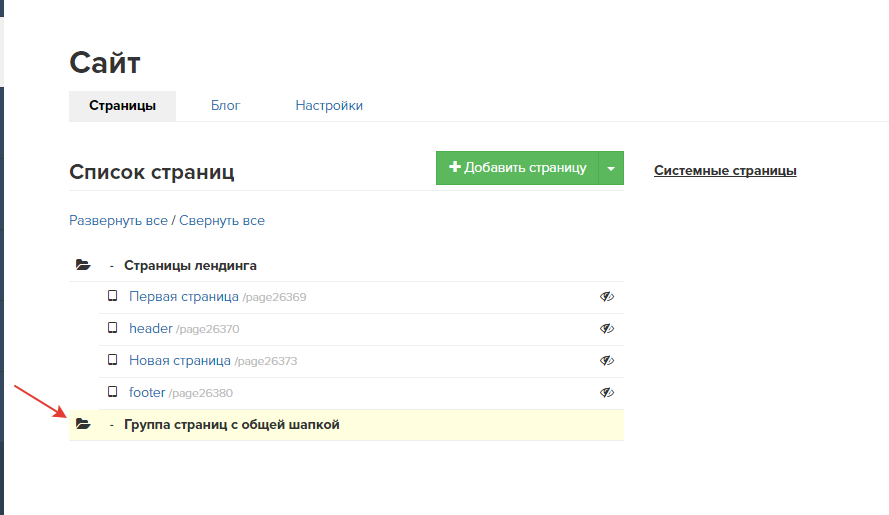Collapse Страницы лендинга group via minus sign

pyautogui.click(x=112, y=266)
